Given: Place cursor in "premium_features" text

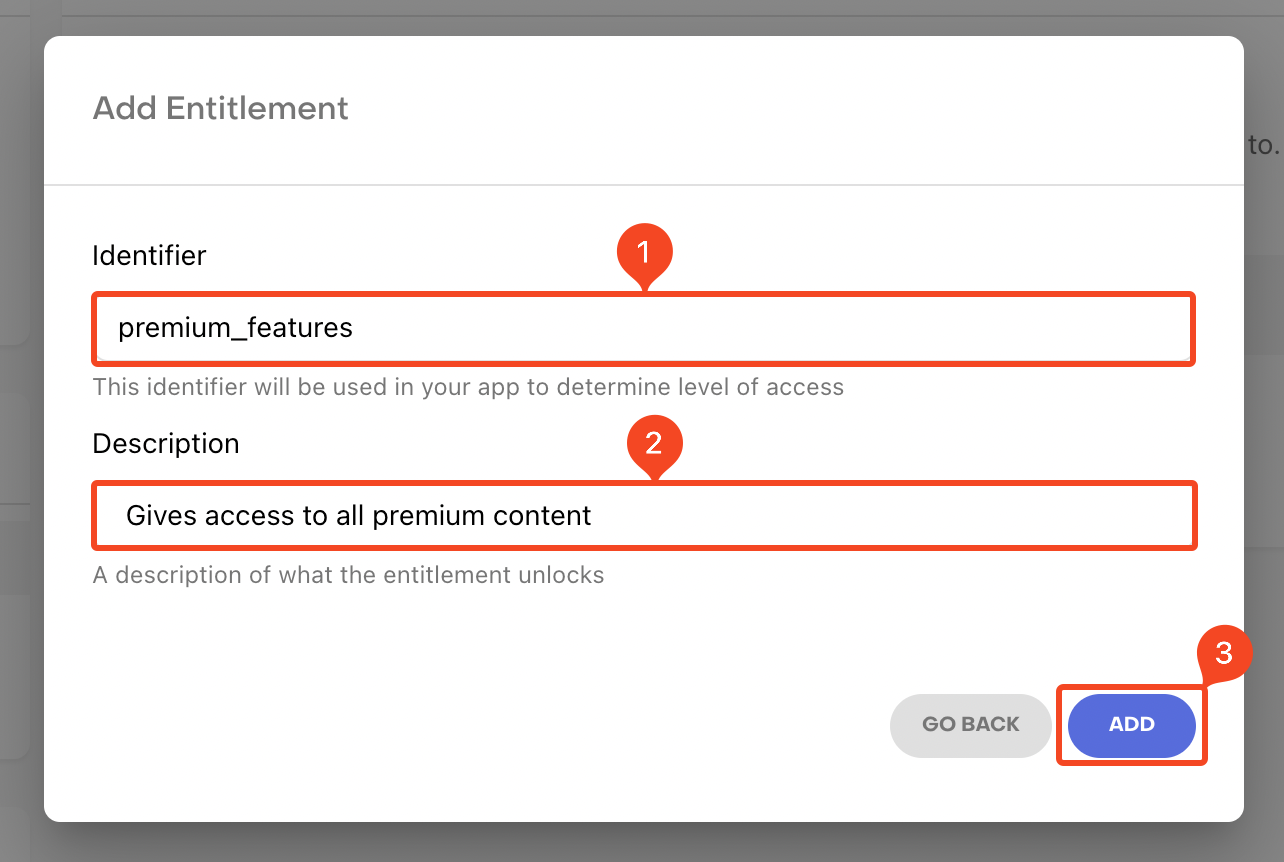Looking at the screenshot, I should [235, 328].
